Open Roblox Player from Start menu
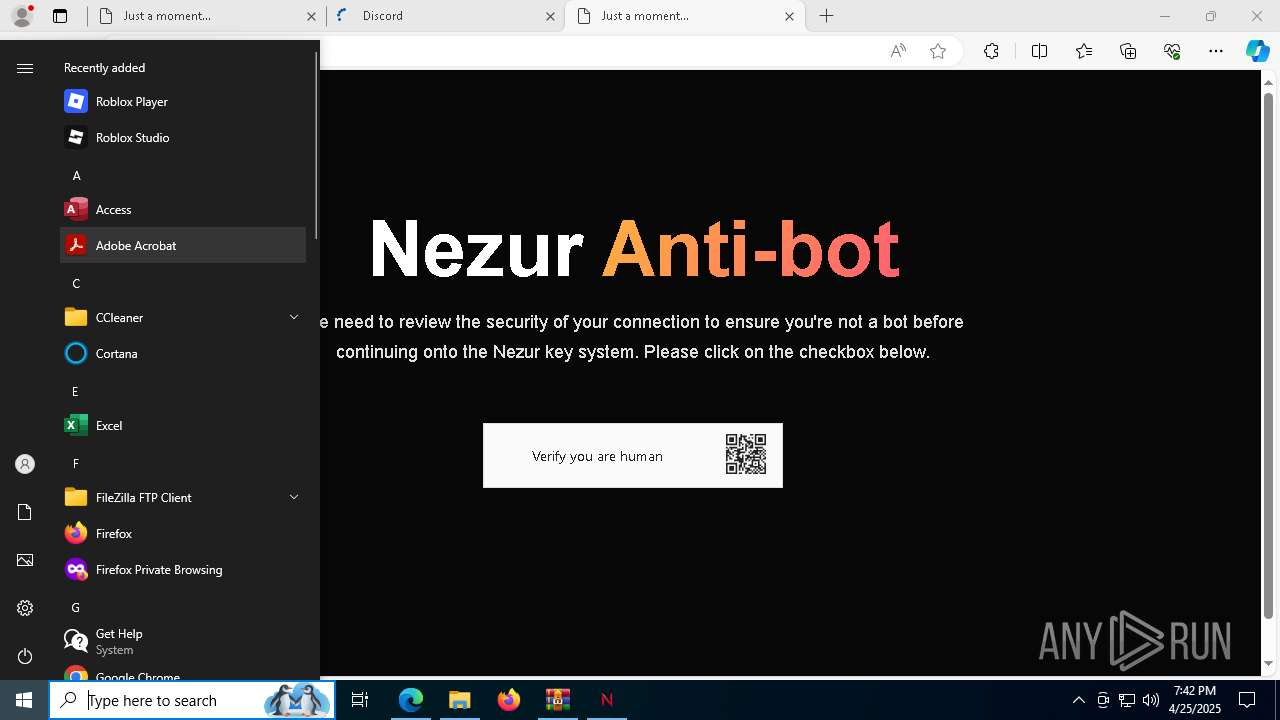This screenshot has height=720, width=1280. [183, 101]
